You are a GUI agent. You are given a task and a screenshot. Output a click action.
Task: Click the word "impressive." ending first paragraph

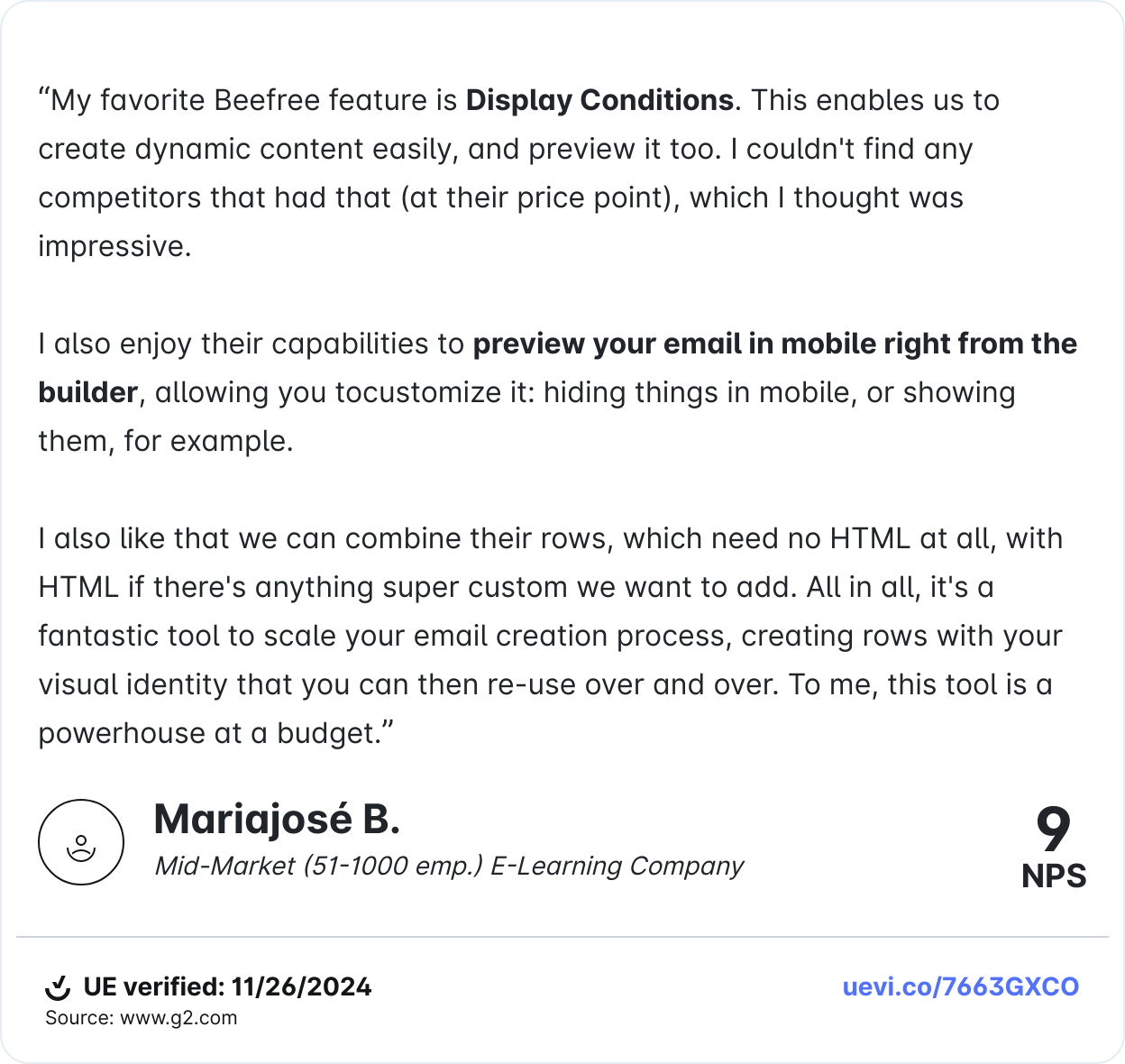(x=114, y=246)
